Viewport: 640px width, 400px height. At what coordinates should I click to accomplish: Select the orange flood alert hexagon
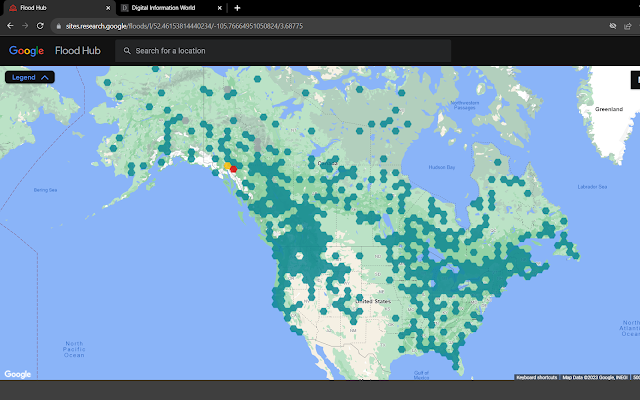(x=227, y=166)
